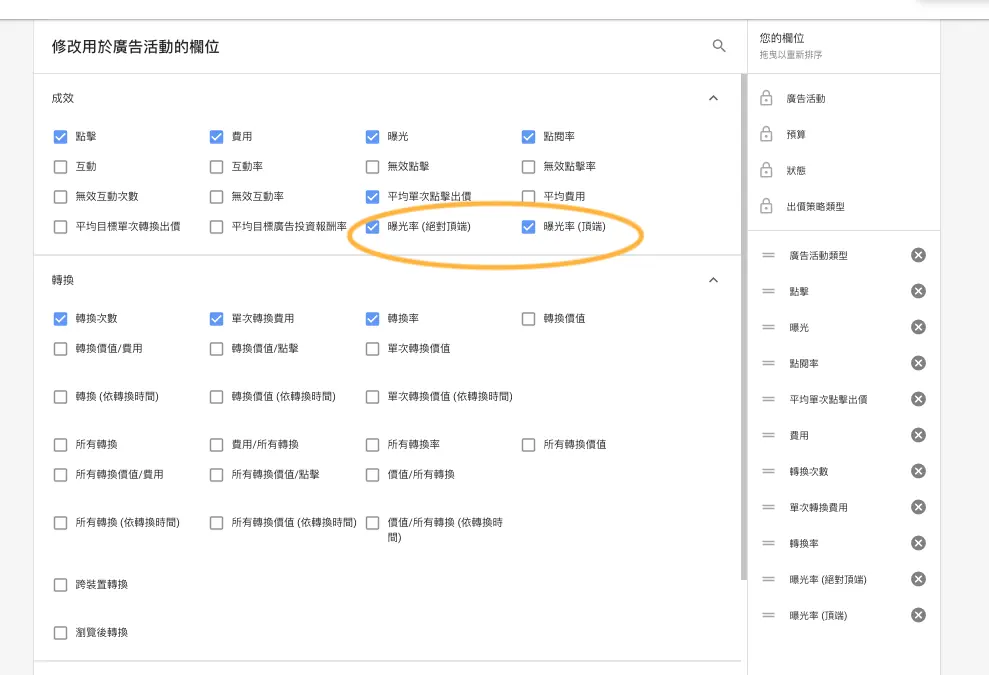Check the 無效互動次數 checkbox
Image resolution: width=989 pixels, height=675 pixels.
[x=61, y=196]
